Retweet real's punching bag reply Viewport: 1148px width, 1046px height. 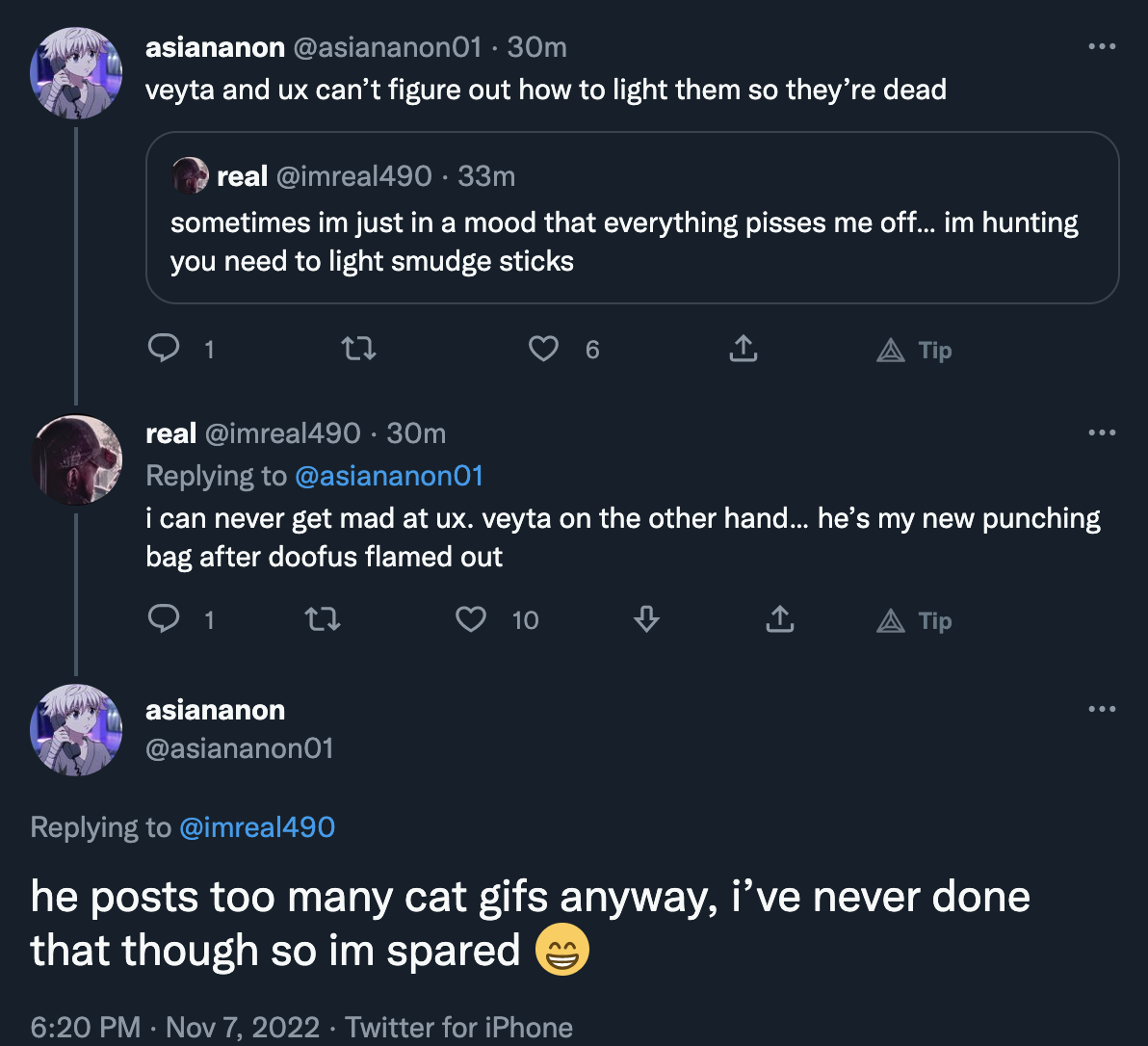pos(322,619)
